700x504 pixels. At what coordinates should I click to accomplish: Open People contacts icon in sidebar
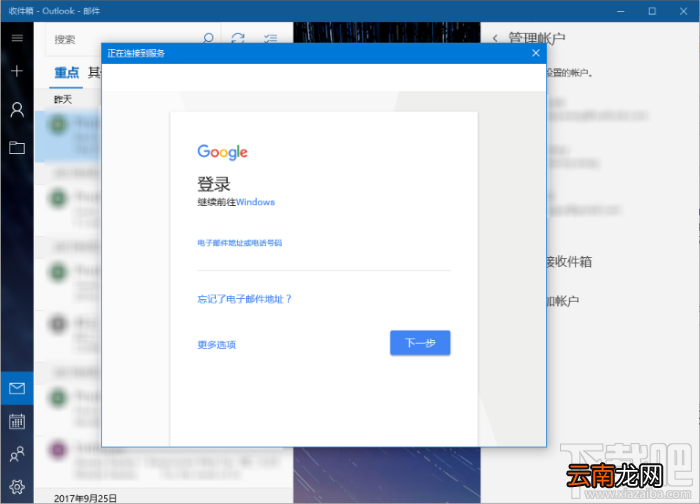click(17, 454)
